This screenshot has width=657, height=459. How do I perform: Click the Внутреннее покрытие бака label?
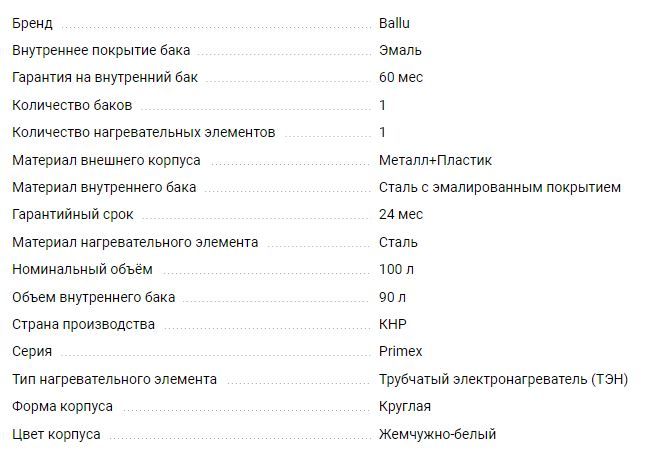tap(101, 50)
